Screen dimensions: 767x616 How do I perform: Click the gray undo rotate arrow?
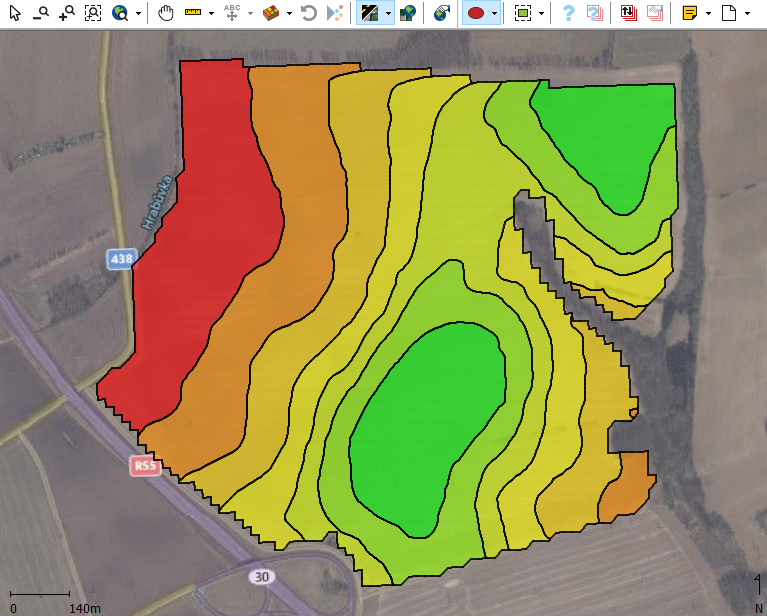pos(309,13)
